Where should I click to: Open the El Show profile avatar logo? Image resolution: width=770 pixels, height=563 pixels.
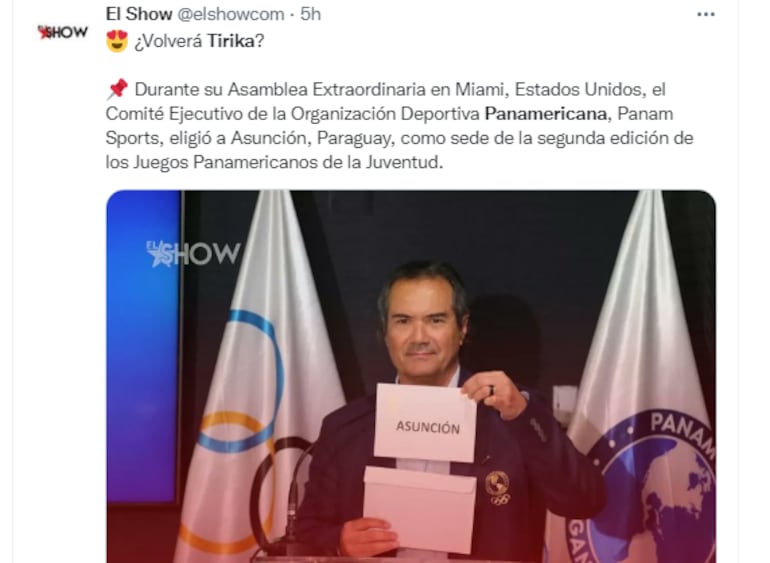point(62,32)
